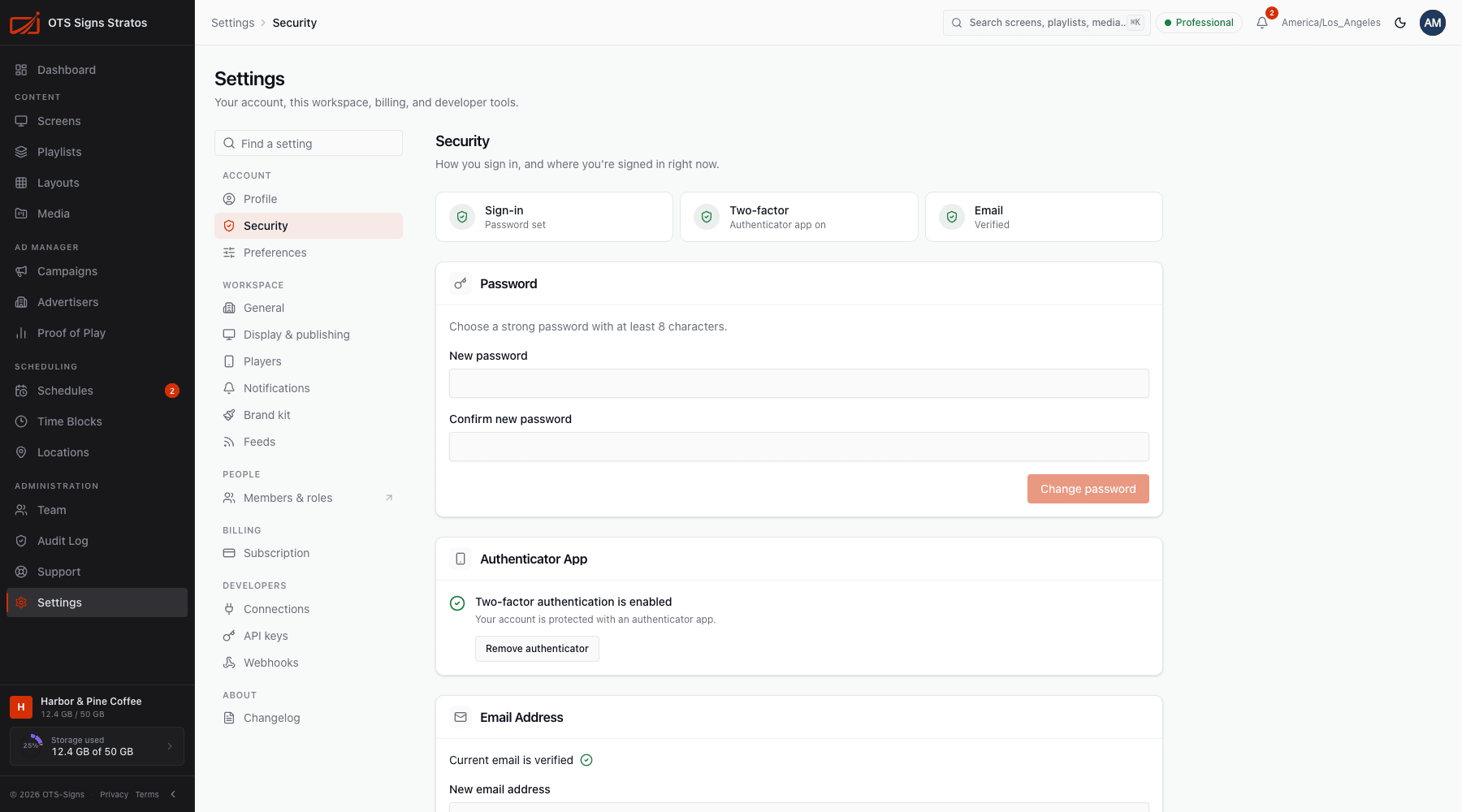1462x812 pixels.
Task: Click America/Los_Angeles timezone text
Action: (x=1331, y=23)
